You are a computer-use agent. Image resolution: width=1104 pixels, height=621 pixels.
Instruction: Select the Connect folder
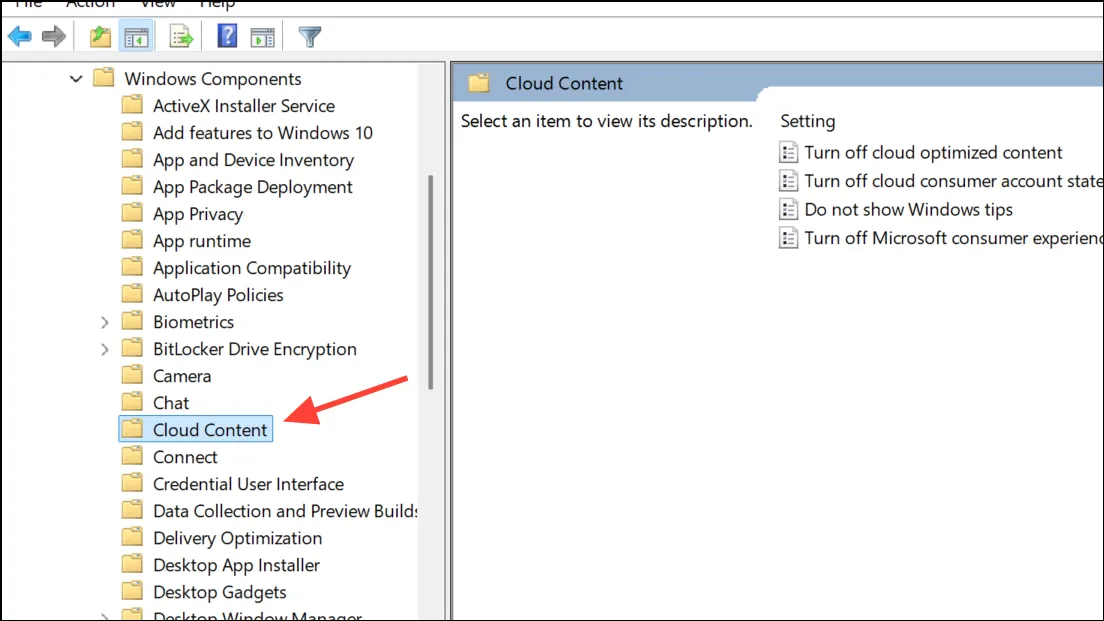185,457
